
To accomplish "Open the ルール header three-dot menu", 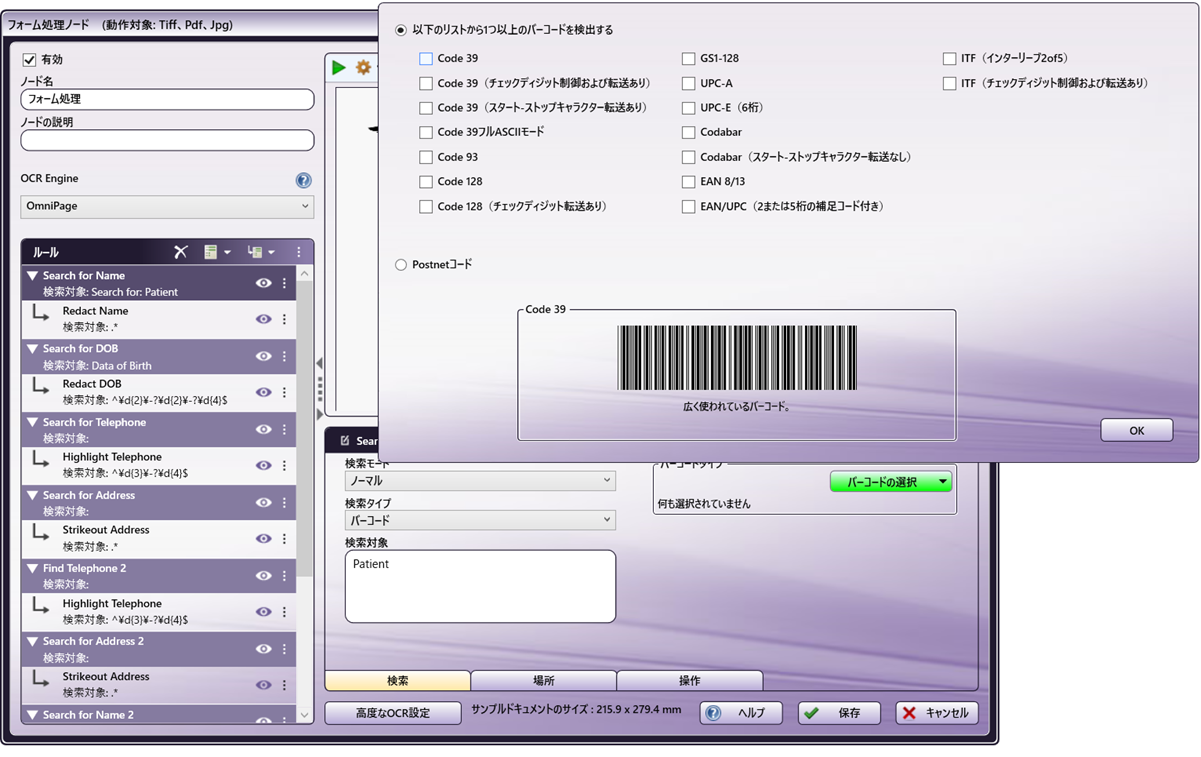I will (299, 252).
